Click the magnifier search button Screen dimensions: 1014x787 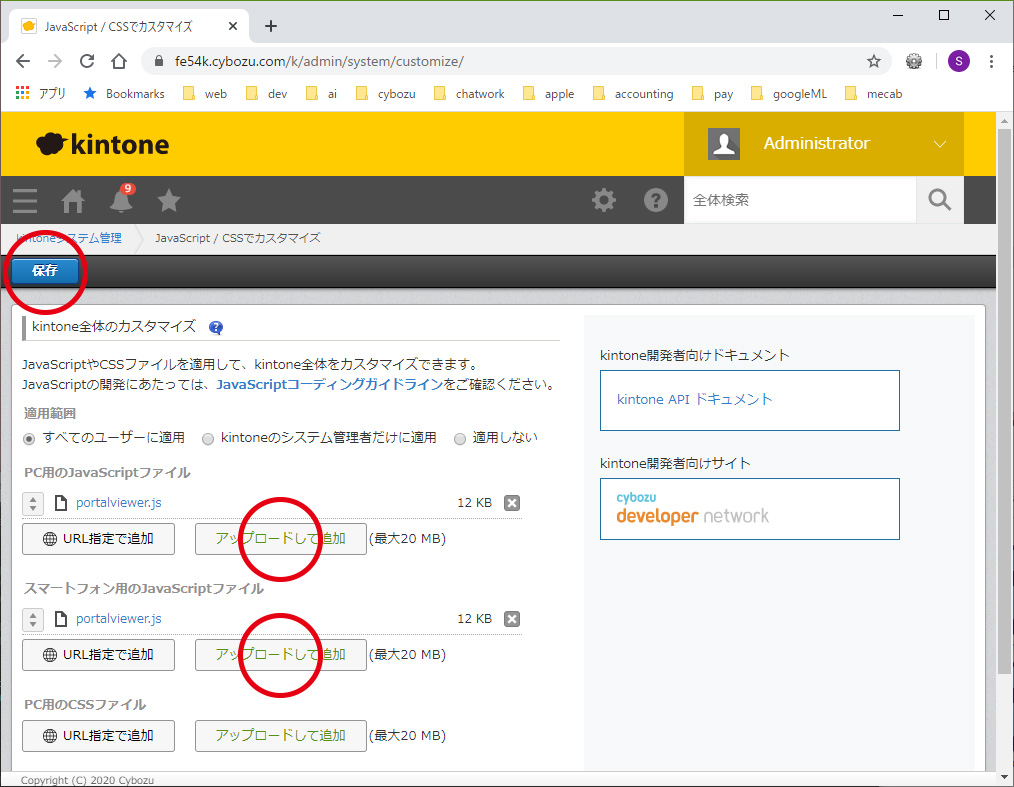pos(940,200)
